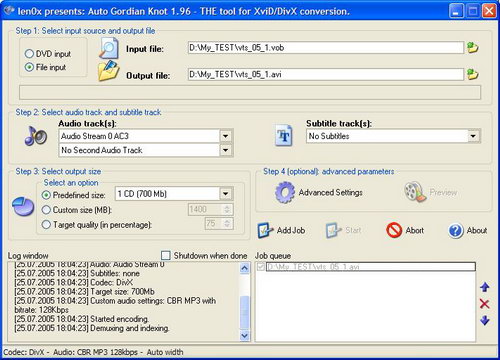
Task: Open No Second Audio Track dropdown
Action: point(226,150)
